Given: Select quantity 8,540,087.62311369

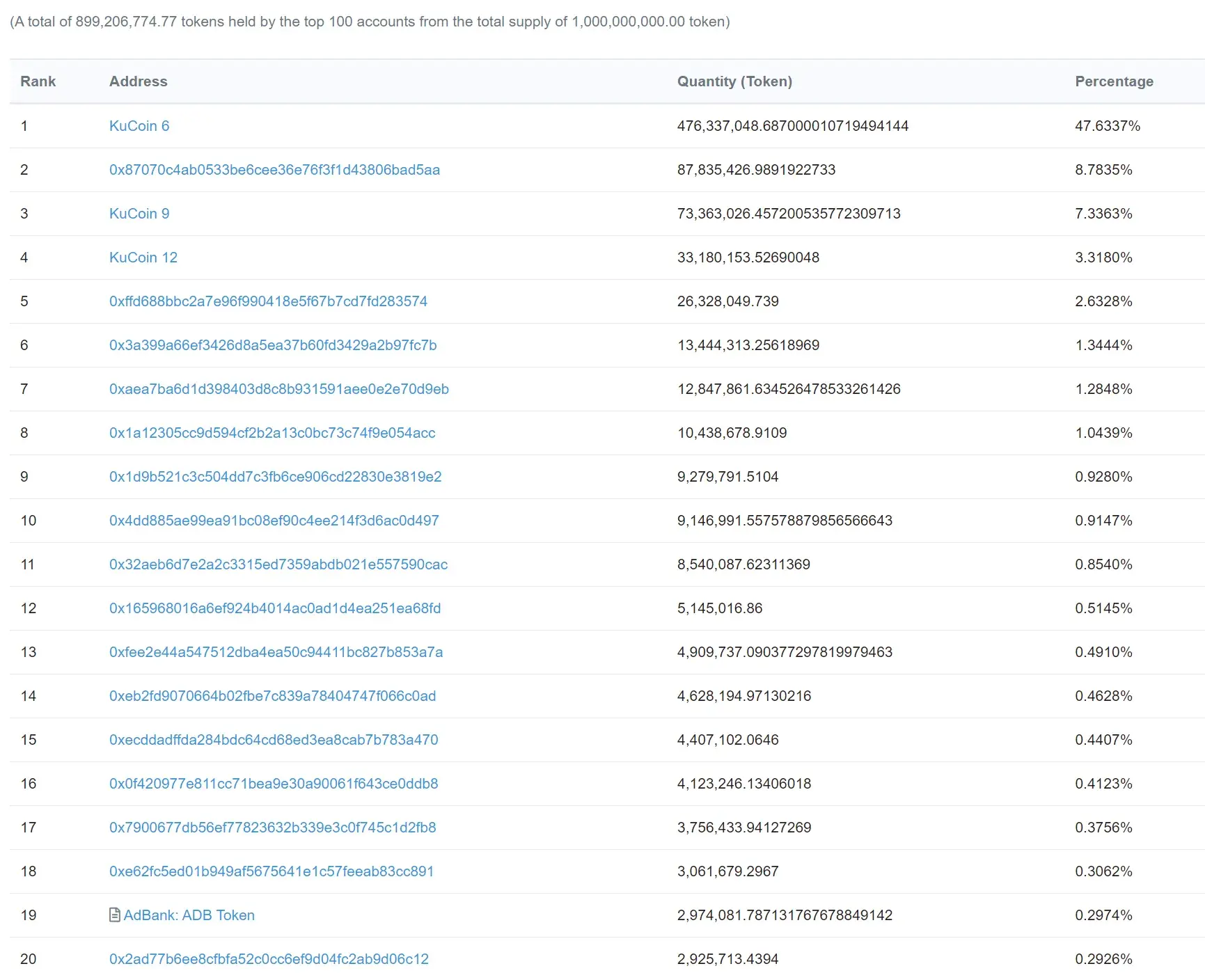Looking at the screenshot, I should coord(743,564).
